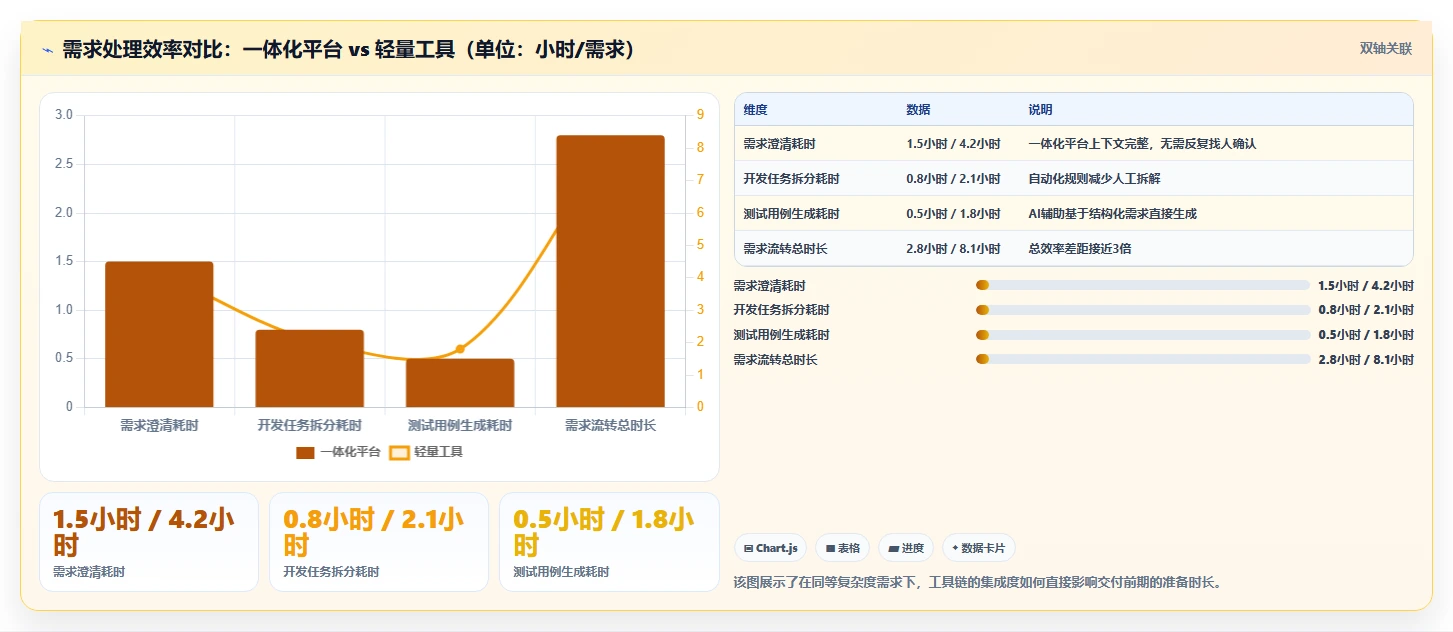Click description 自动化规则减少人工拆解
The image size is (1453, 632).
coord(1094,179)
